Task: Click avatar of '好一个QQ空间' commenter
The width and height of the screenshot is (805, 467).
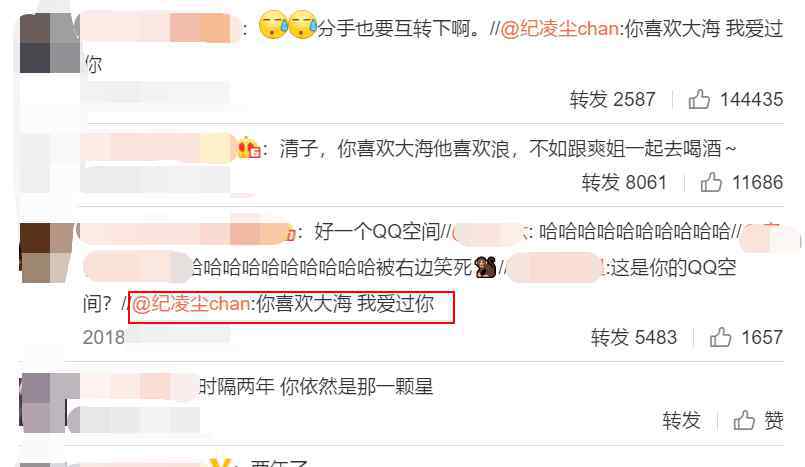Action: [48, 252]
